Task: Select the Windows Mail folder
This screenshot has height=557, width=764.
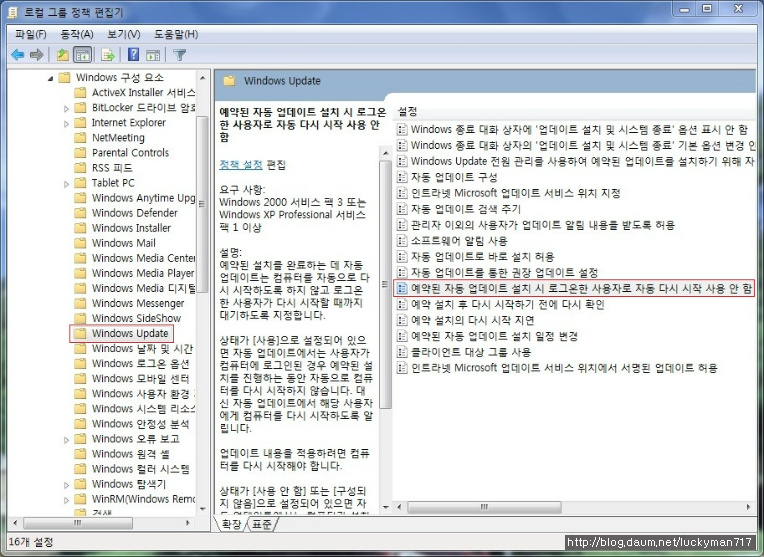Action: click(115, 243)
